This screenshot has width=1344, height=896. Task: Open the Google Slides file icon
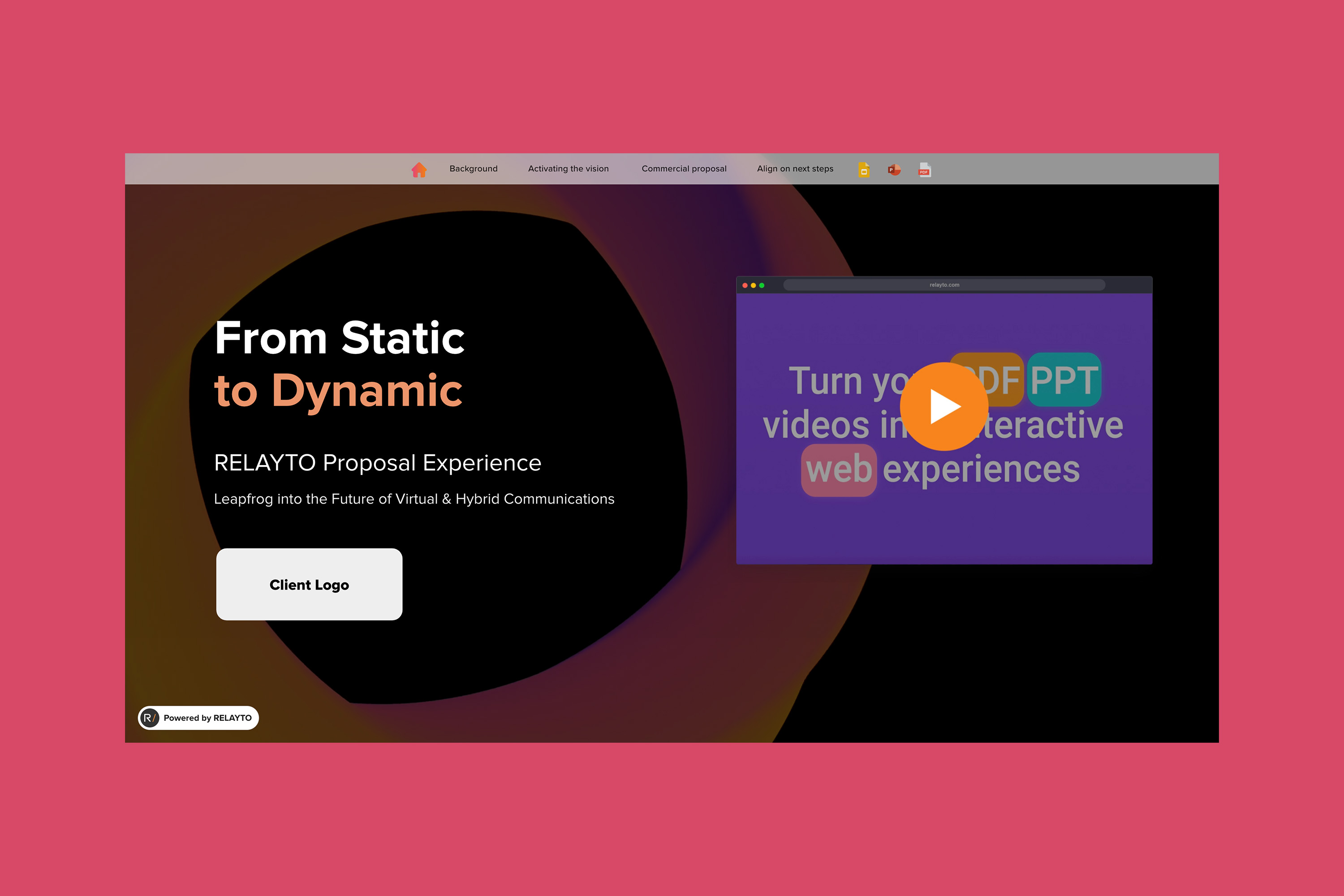pos(863,170)
